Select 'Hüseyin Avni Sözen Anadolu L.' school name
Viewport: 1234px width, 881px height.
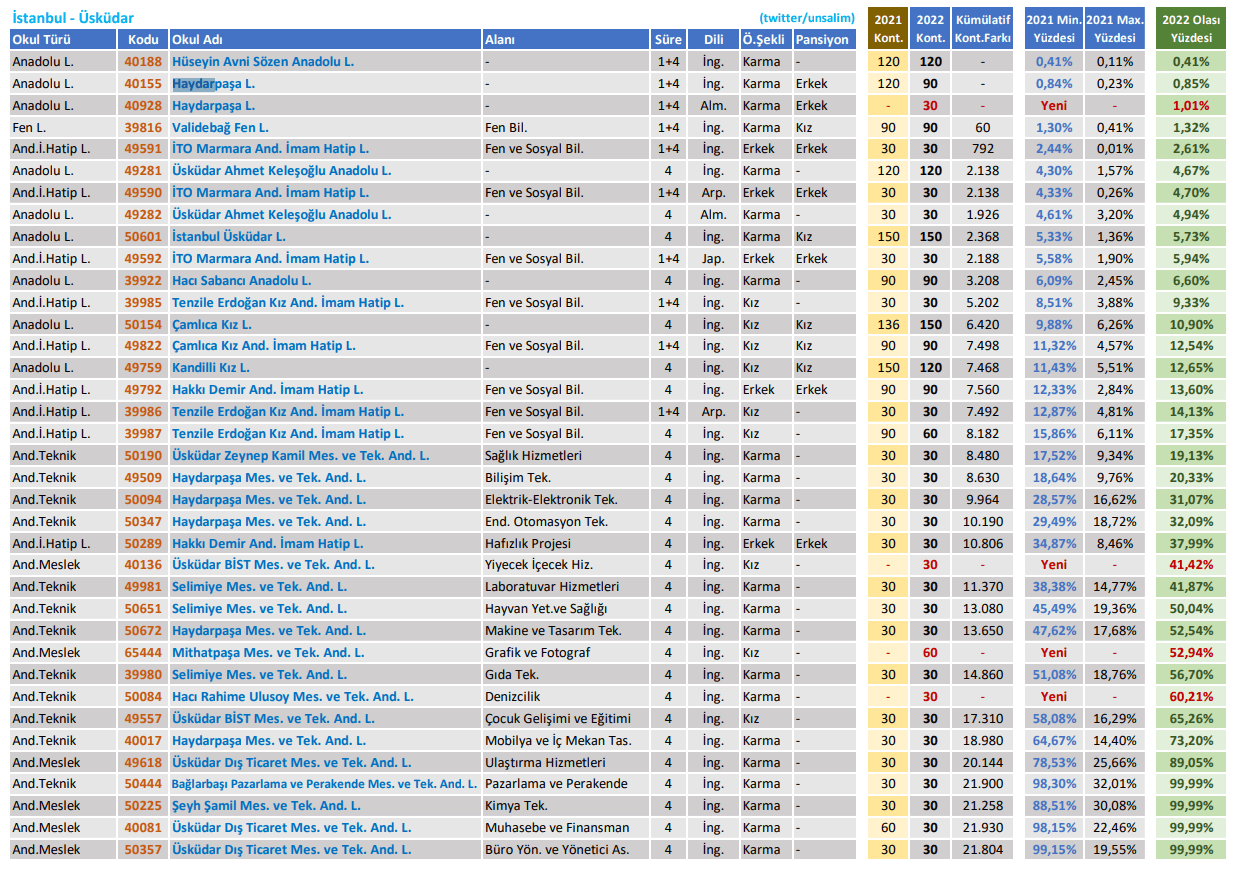(x=263, y=62)
